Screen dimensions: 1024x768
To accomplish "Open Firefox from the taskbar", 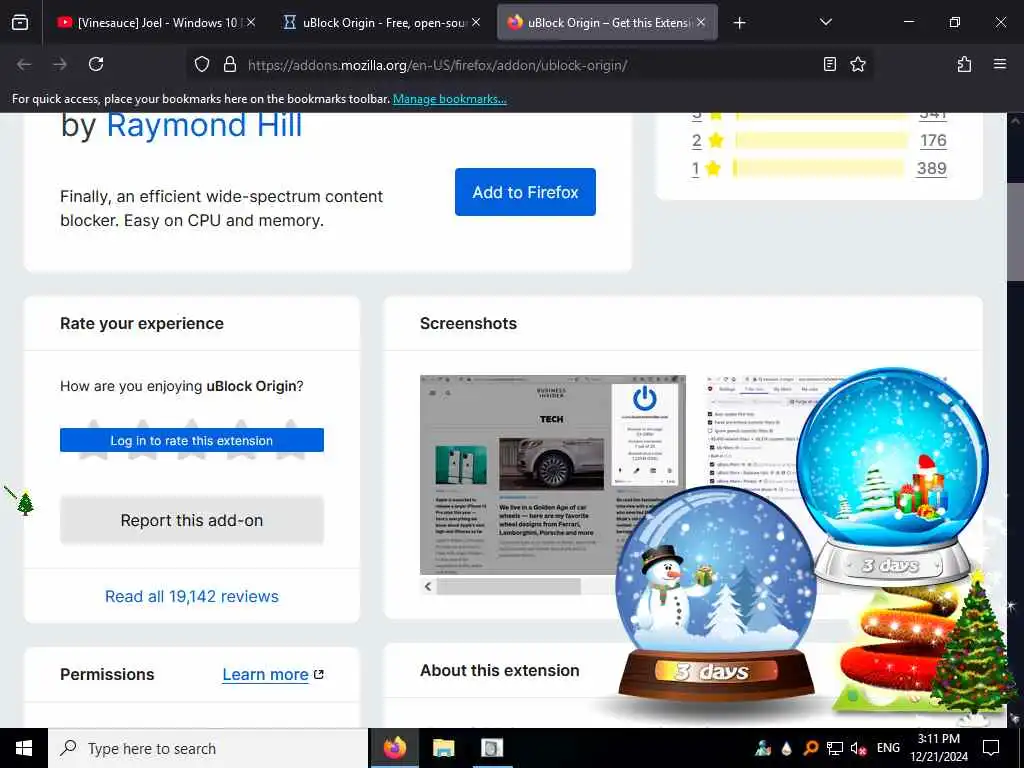I will (395, 748).
